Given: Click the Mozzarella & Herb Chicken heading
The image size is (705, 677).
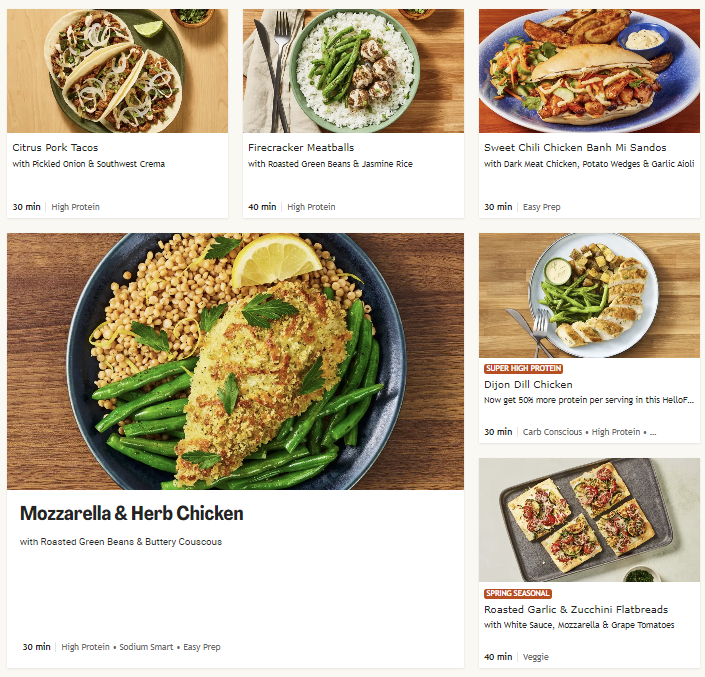Looking at the screenshot, I should [131, 514].
